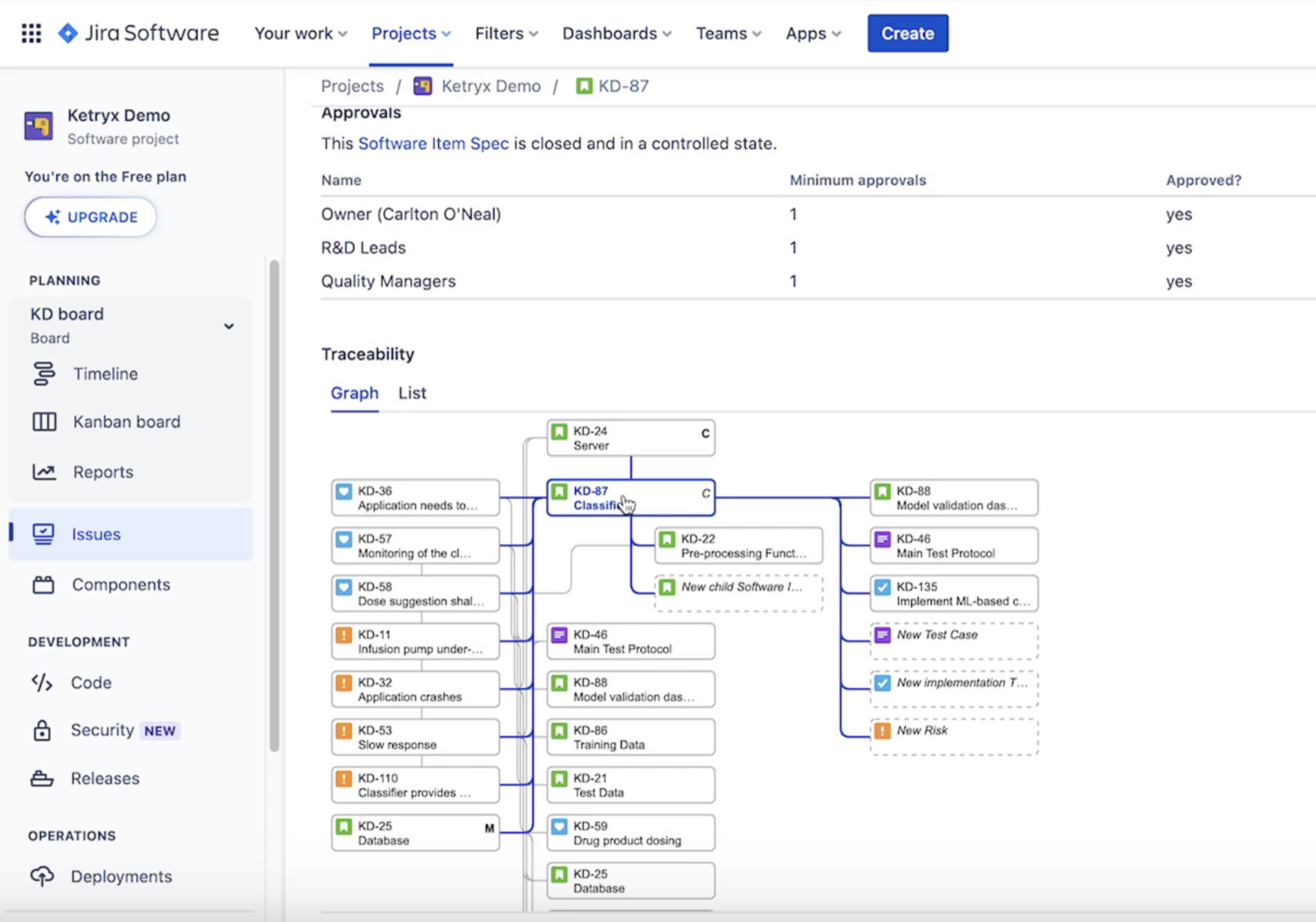Screen dimensions: 1316x922
Task: Collapse the KD board selector
Action: [229, 326]
